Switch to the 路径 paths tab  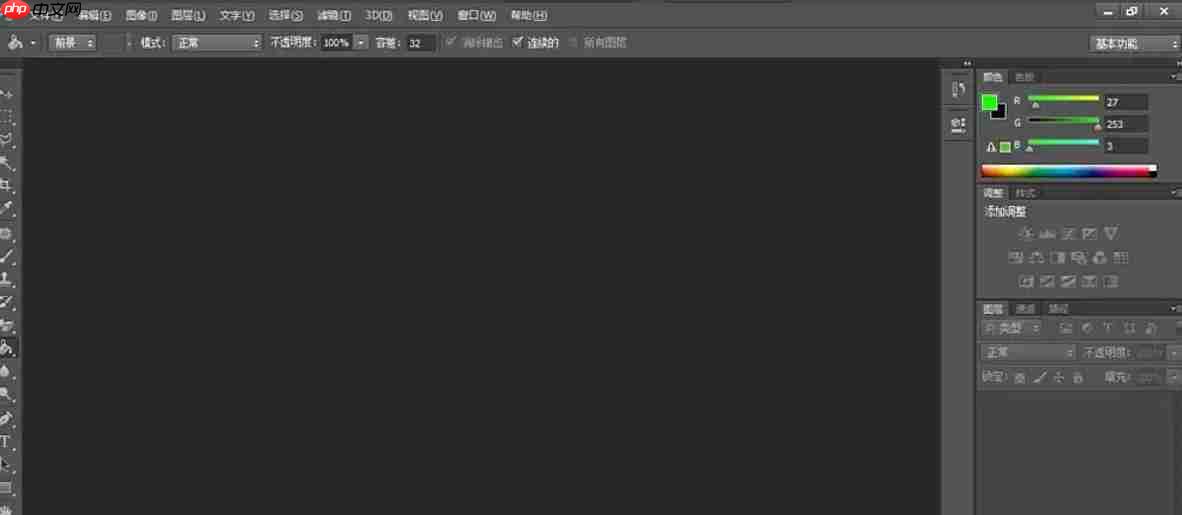(1058, 308)
